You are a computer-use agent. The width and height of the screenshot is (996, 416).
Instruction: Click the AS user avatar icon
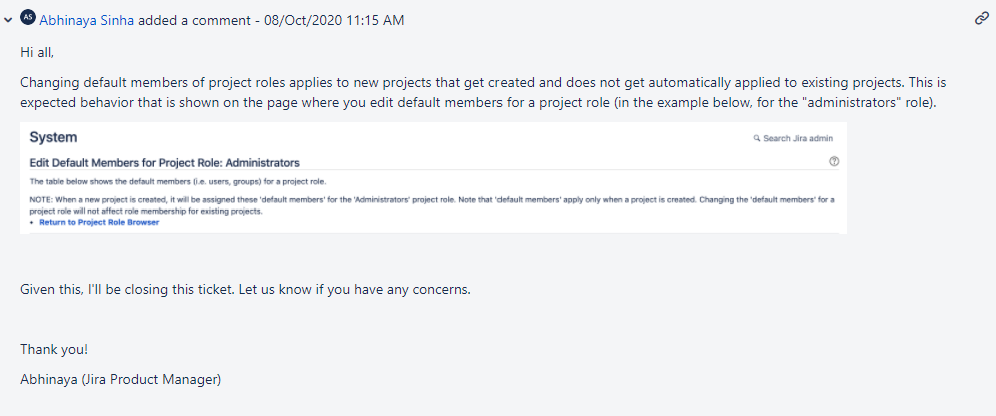pos(28,19)
